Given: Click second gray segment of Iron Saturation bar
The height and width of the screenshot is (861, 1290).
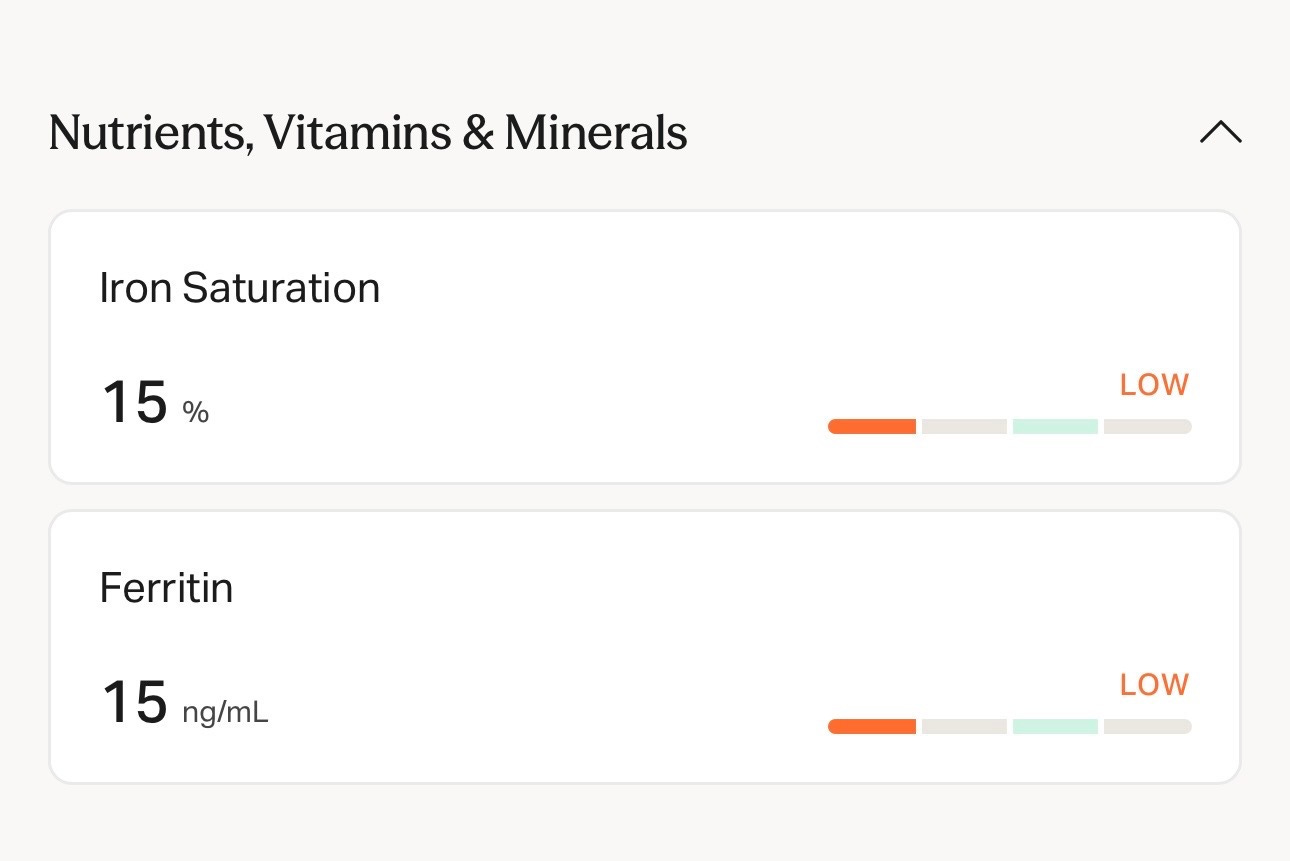Looking at the screenshot, I should point(964,427).
